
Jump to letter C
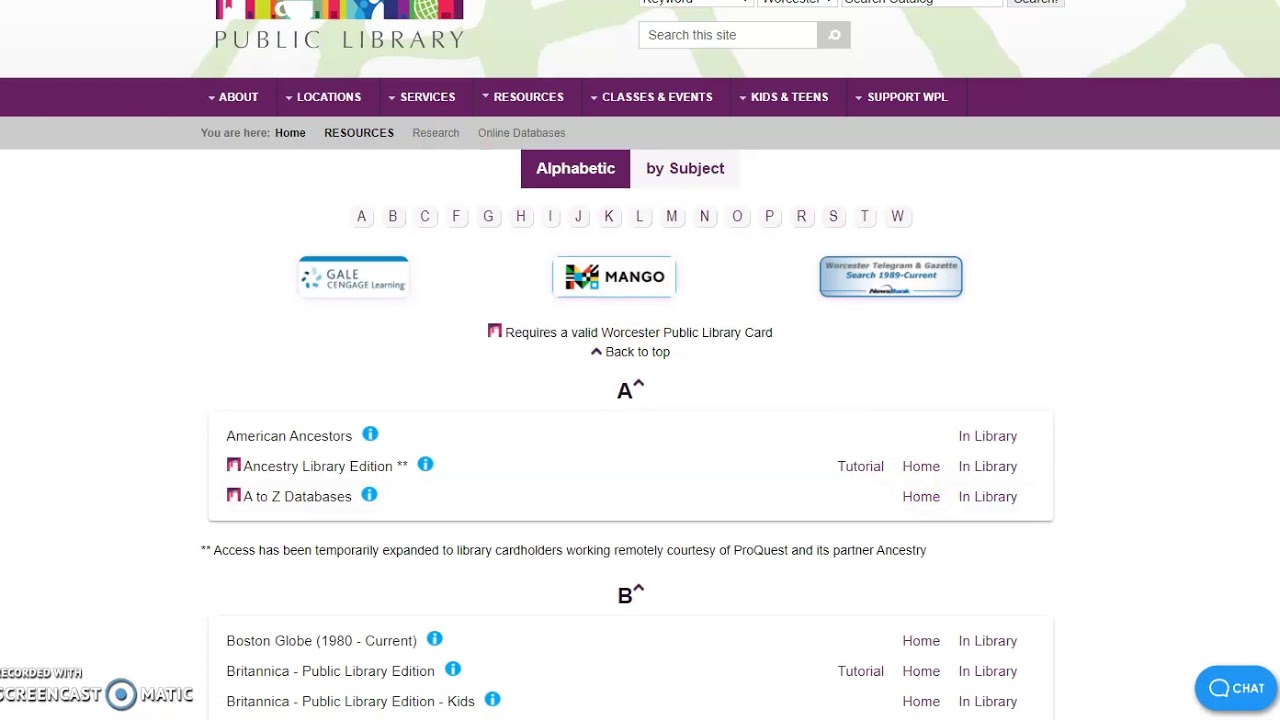click(x=425, y=216)
